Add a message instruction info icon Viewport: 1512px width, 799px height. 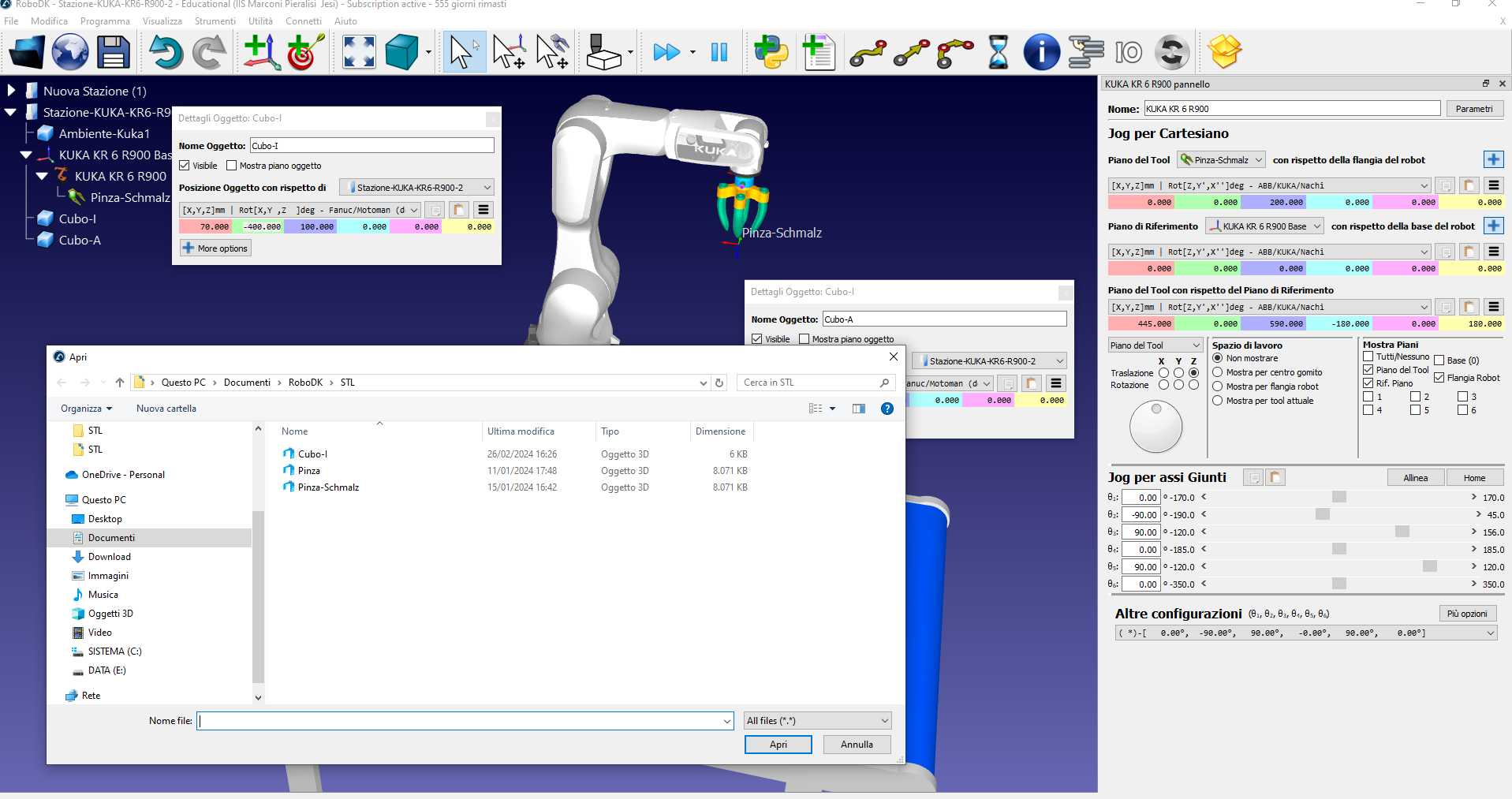click(x=1042, y=52)
